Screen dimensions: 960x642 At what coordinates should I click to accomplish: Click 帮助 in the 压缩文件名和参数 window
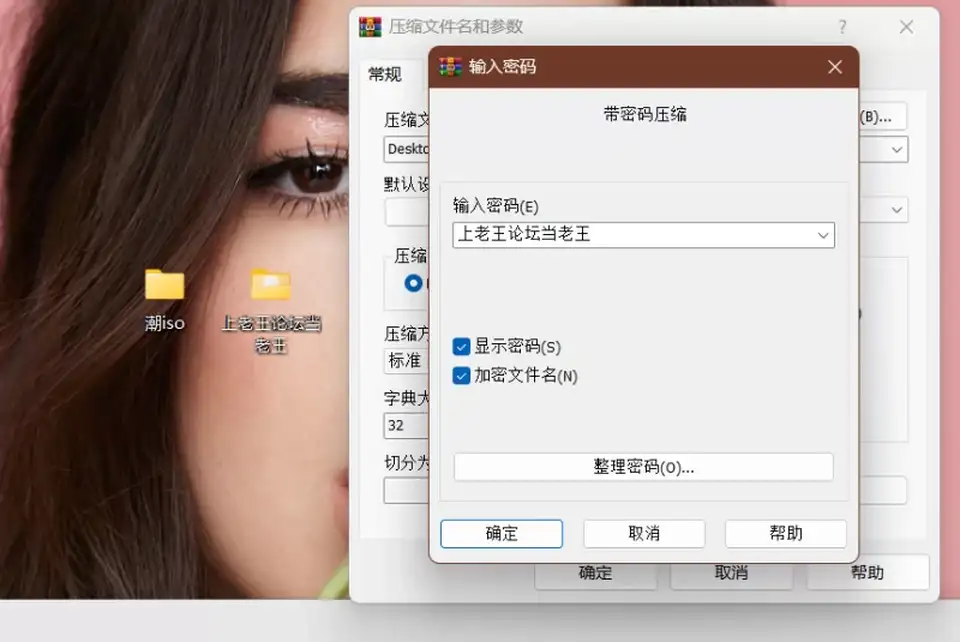[868, 573]
